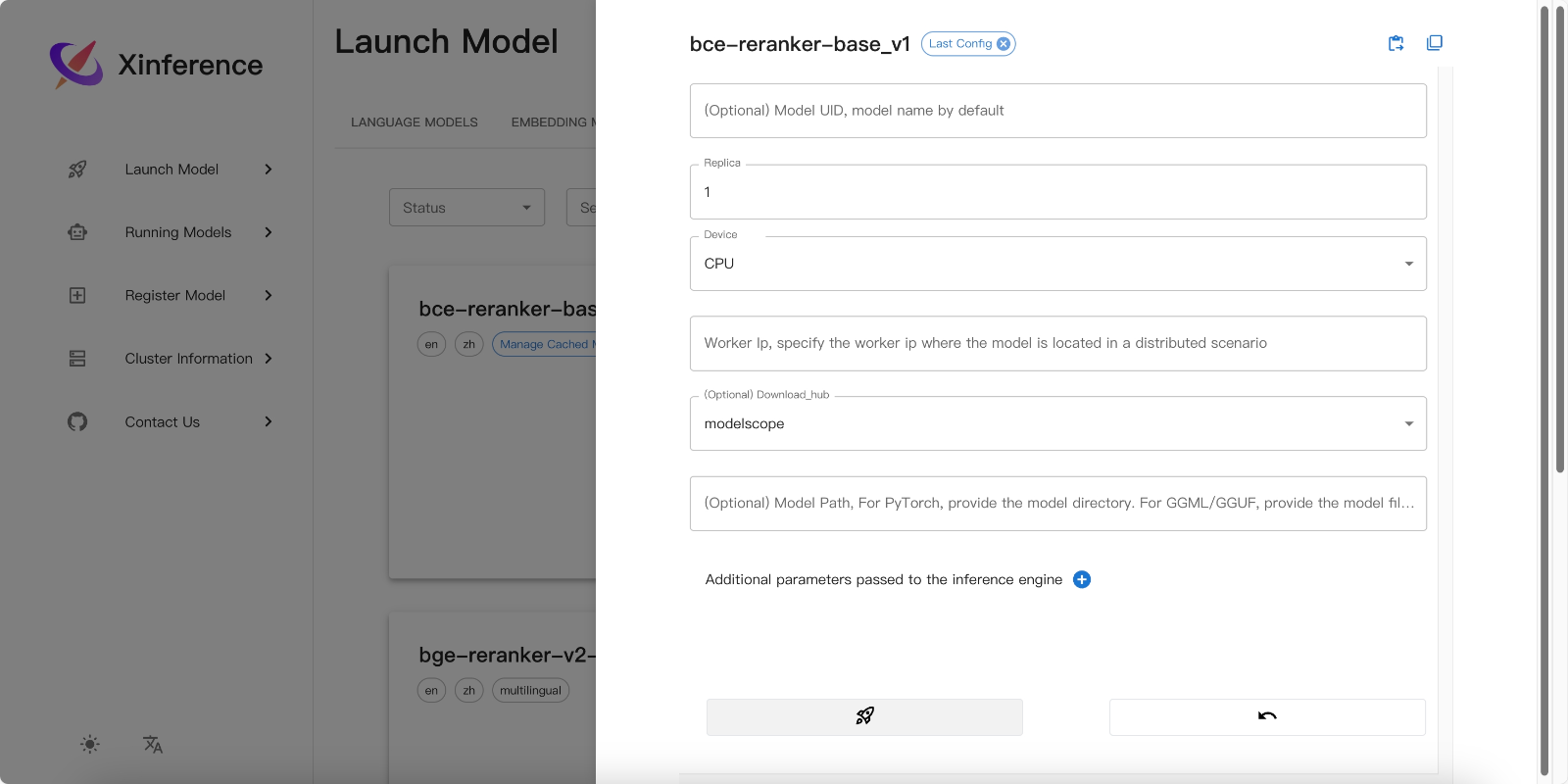Click the page vertical scrollbar

tap(1560, 240)
